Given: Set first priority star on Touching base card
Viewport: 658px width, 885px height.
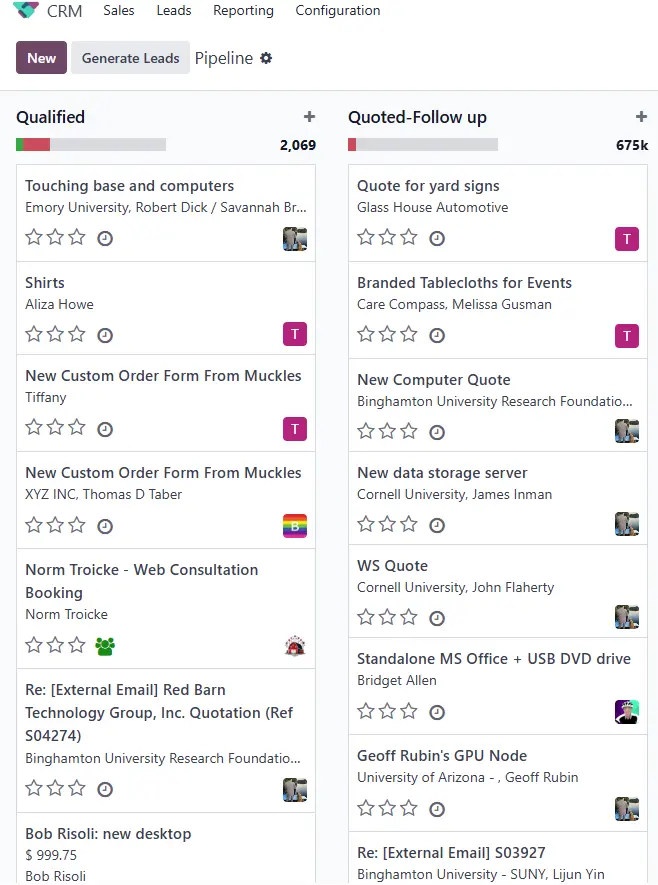Looking at the screenshot, I should pyautogui.click(x=34, y=237).
